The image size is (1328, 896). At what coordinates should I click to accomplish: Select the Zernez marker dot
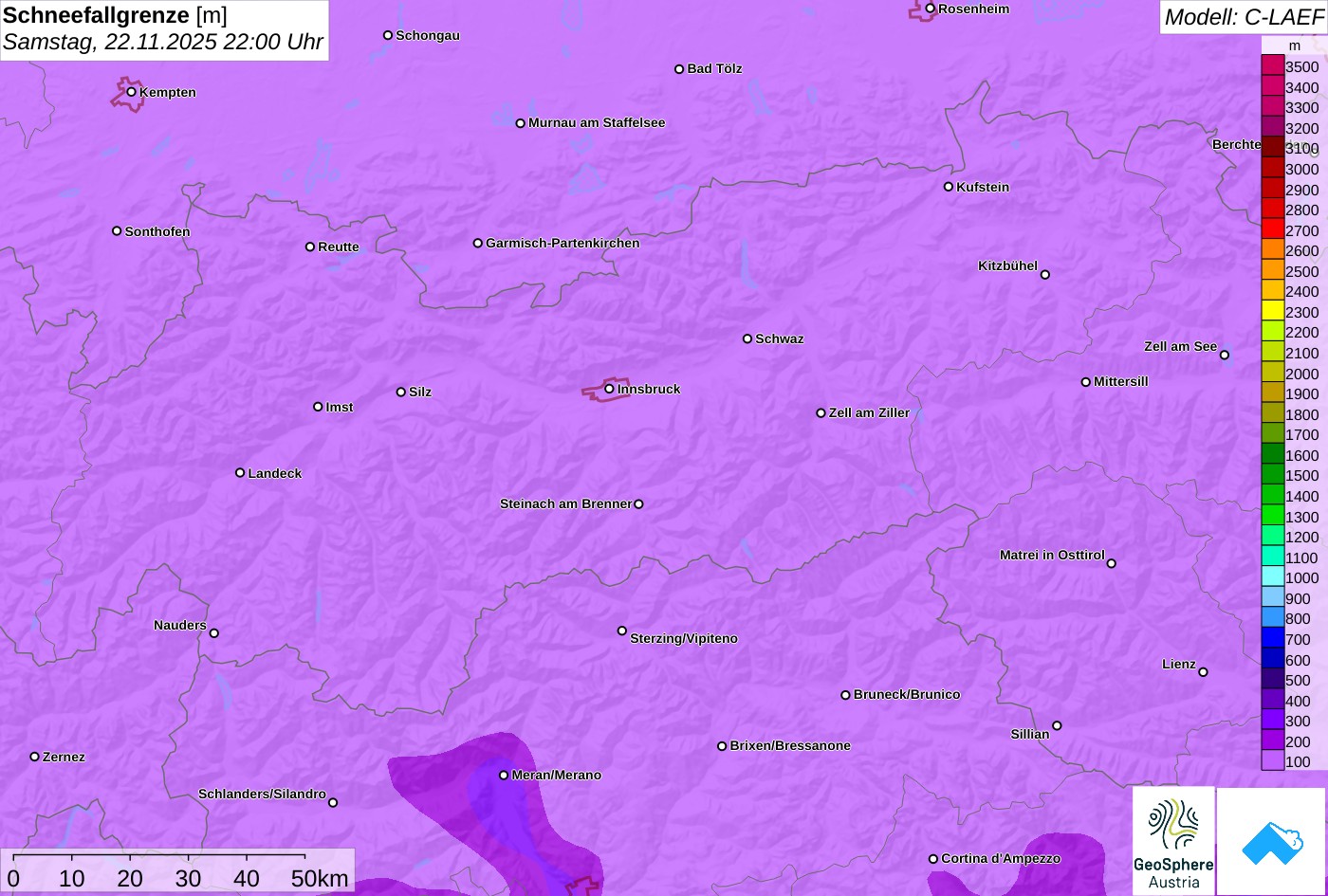(35, 757)
